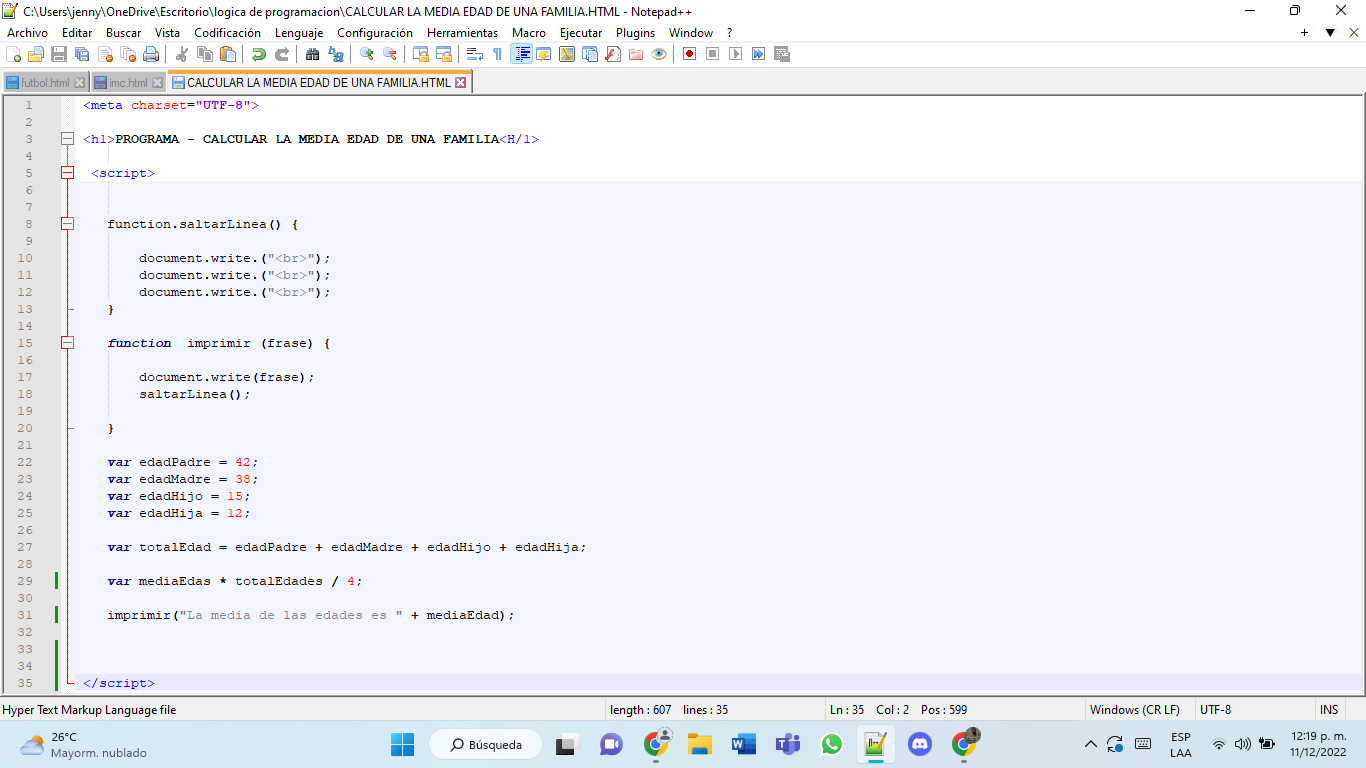Image resolution: width=1366 pixels, height=768 pixels.
Task: Open the Lenguaje menu
Action: pos(299,33)
